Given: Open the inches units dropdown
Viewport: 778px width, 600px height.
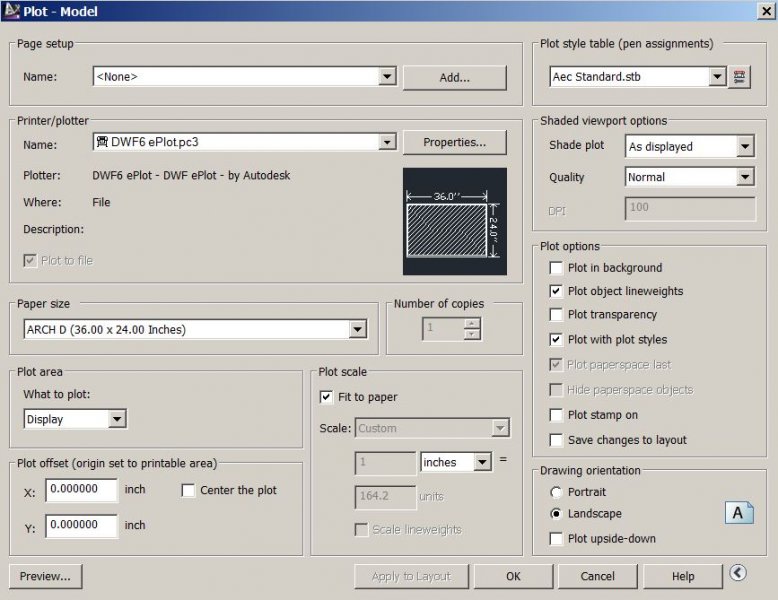Looking at the screenshot, I should (482, 463).
